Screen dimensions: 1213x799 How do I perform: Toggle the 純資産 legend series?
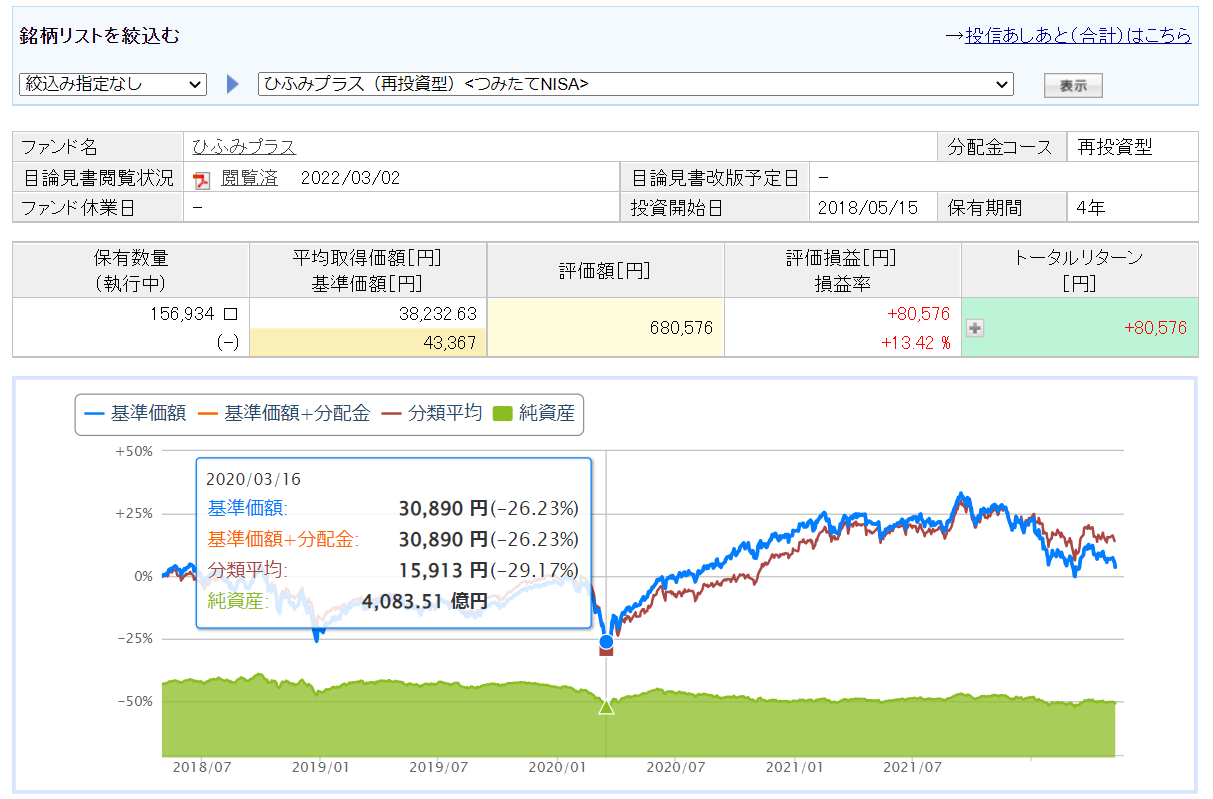(x=534, y=413)
